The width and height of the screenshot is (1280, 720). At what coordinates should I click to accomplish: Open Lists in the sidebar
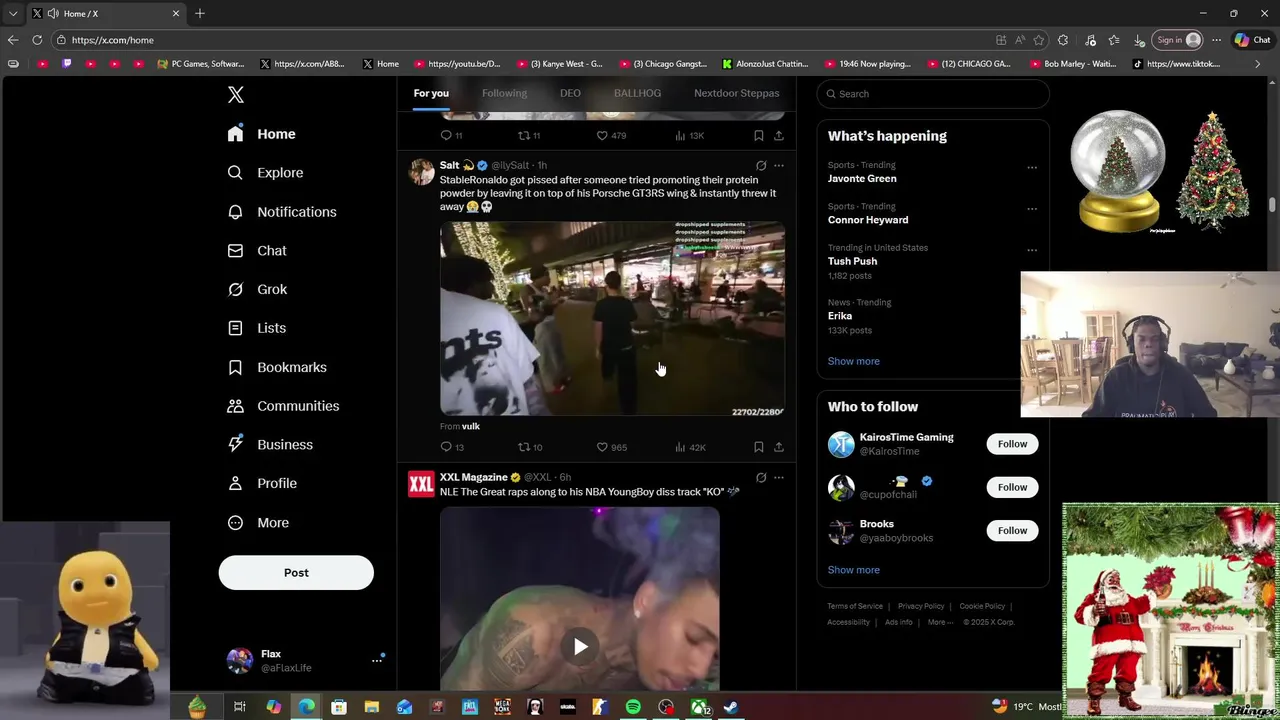tap(257, 328)
